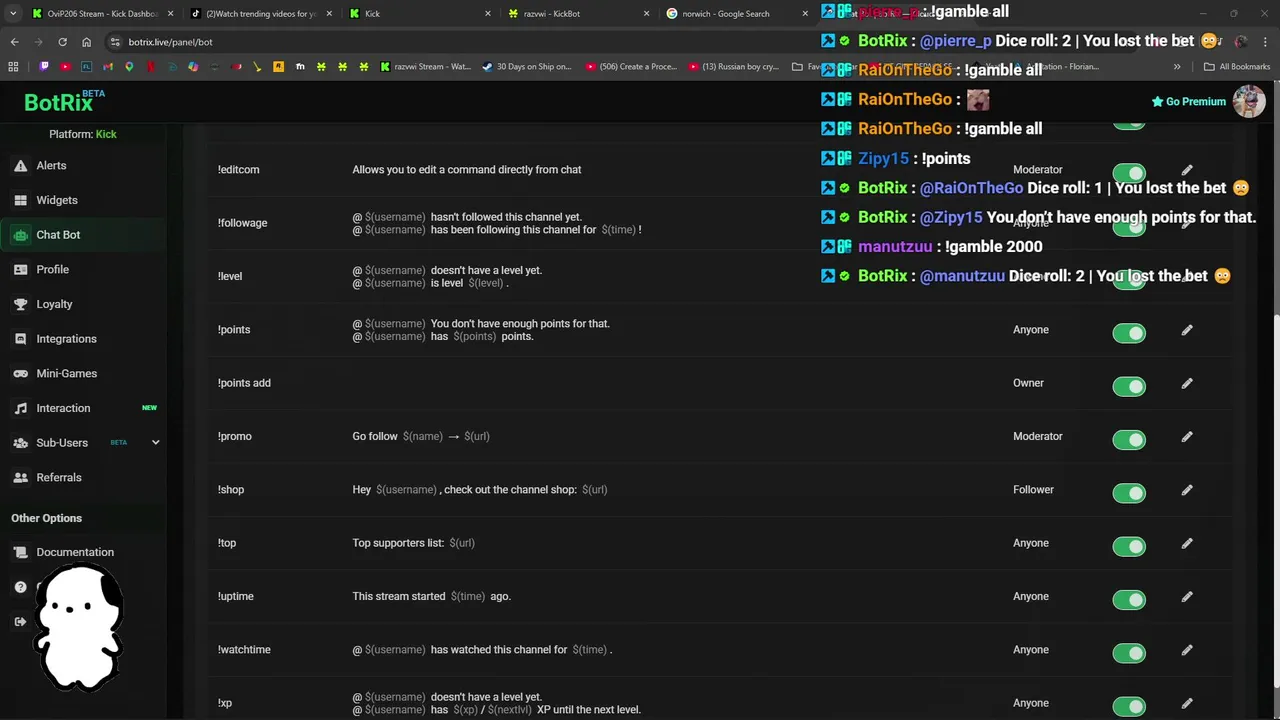Open site information icon in address bar
This screenshot has height=720, width=1280.
pos(115,42)
